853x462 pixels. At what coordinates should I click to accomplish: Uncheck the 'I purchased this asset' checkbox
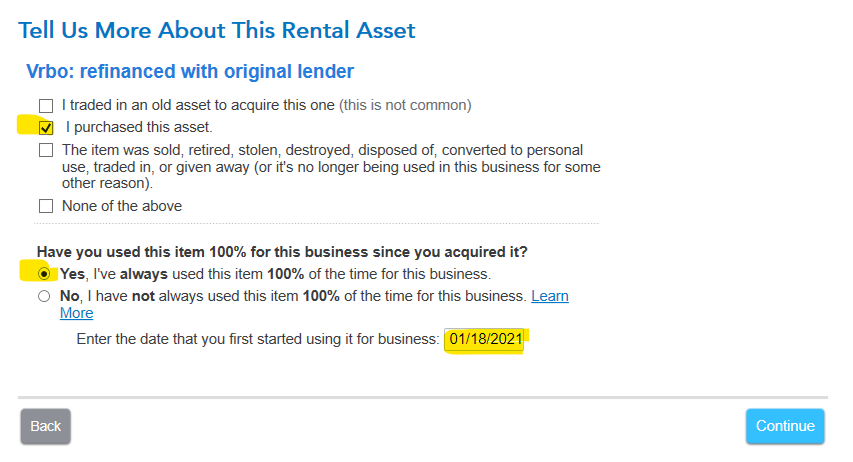tap(46, 128)
